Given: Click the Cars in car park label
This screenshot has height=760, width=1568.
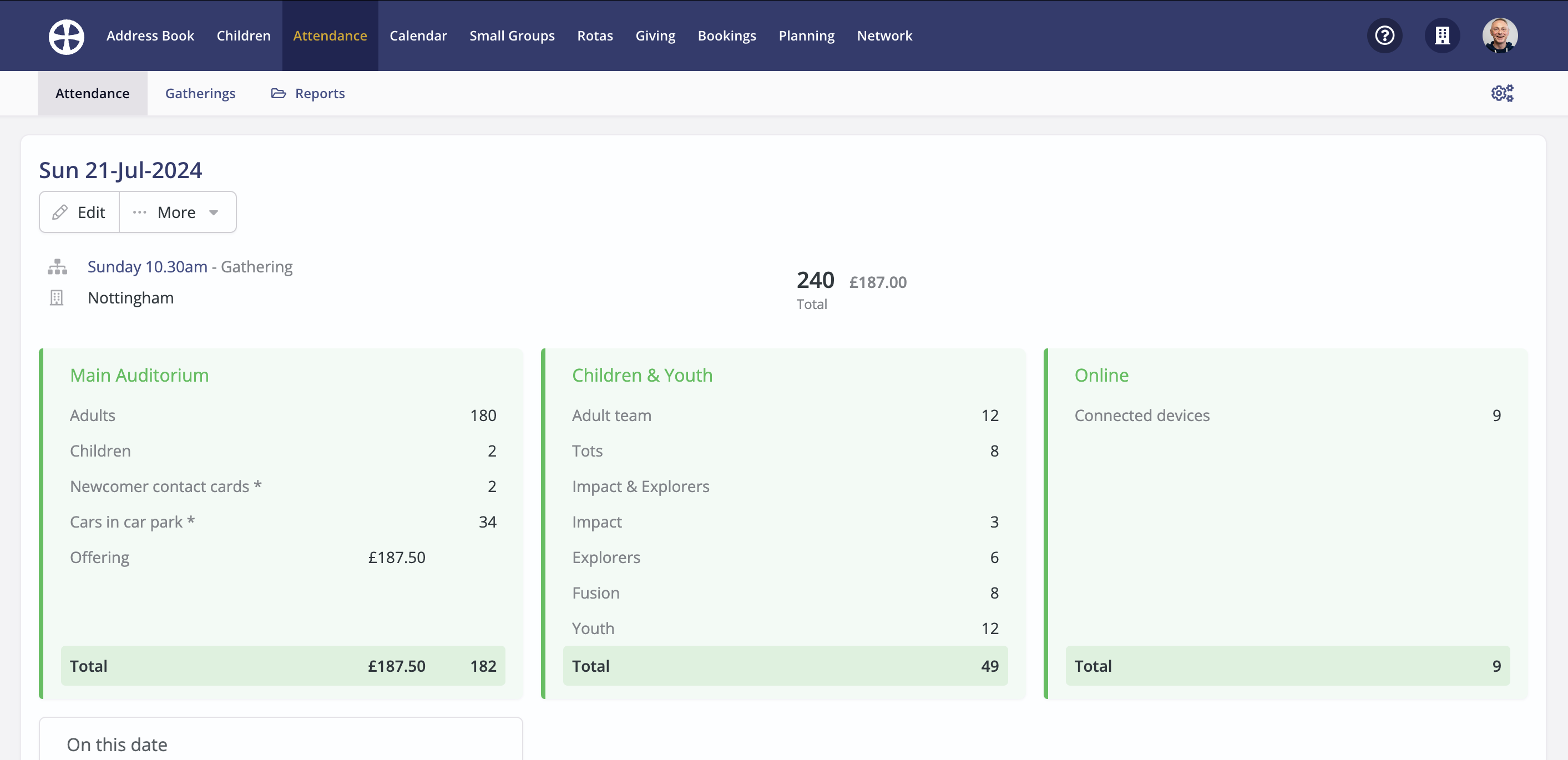Looking at the screenshot, I should tap(132, 522).
